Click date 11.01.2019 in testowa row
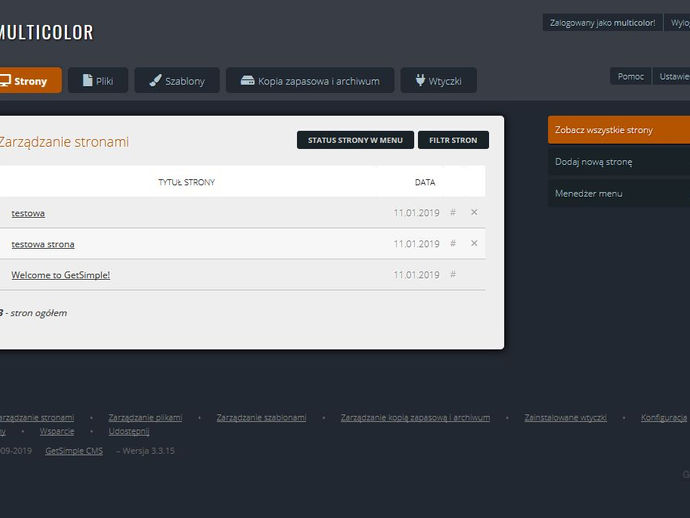 pos(416,213)
